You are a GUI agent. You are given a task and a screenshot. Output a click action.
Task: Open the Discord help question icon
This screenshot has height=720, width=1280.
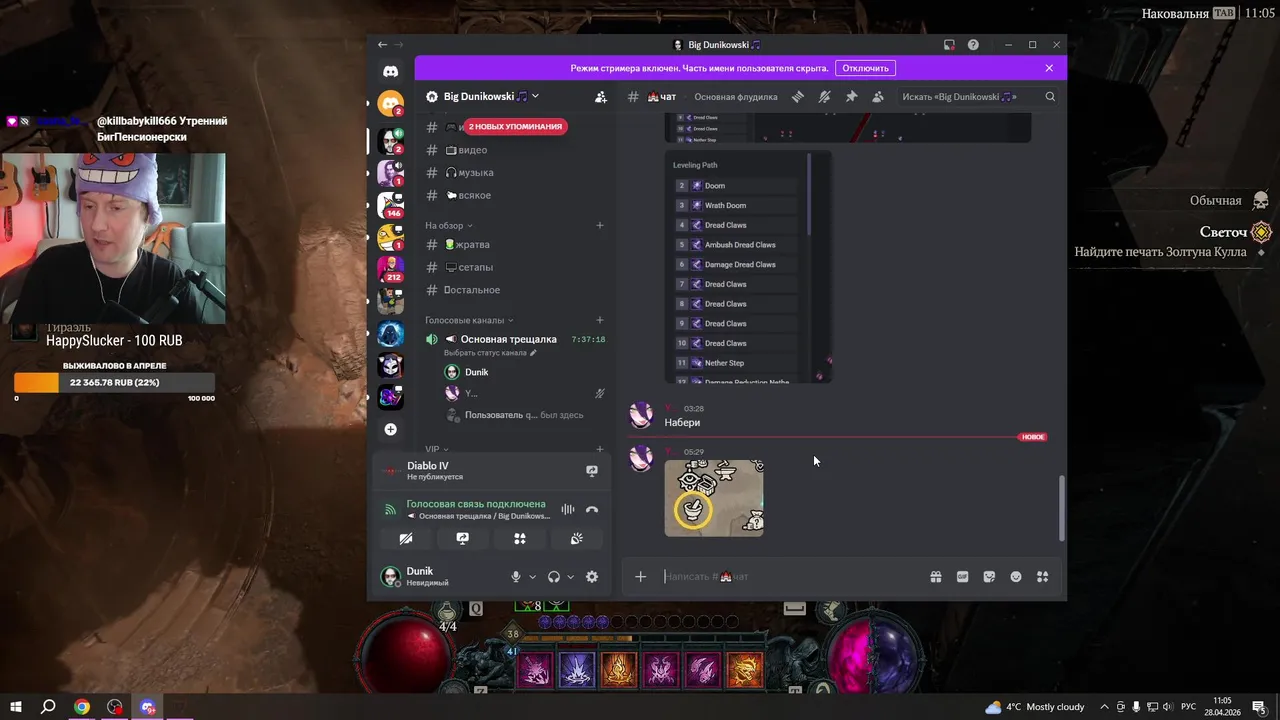tap(973, 45)
